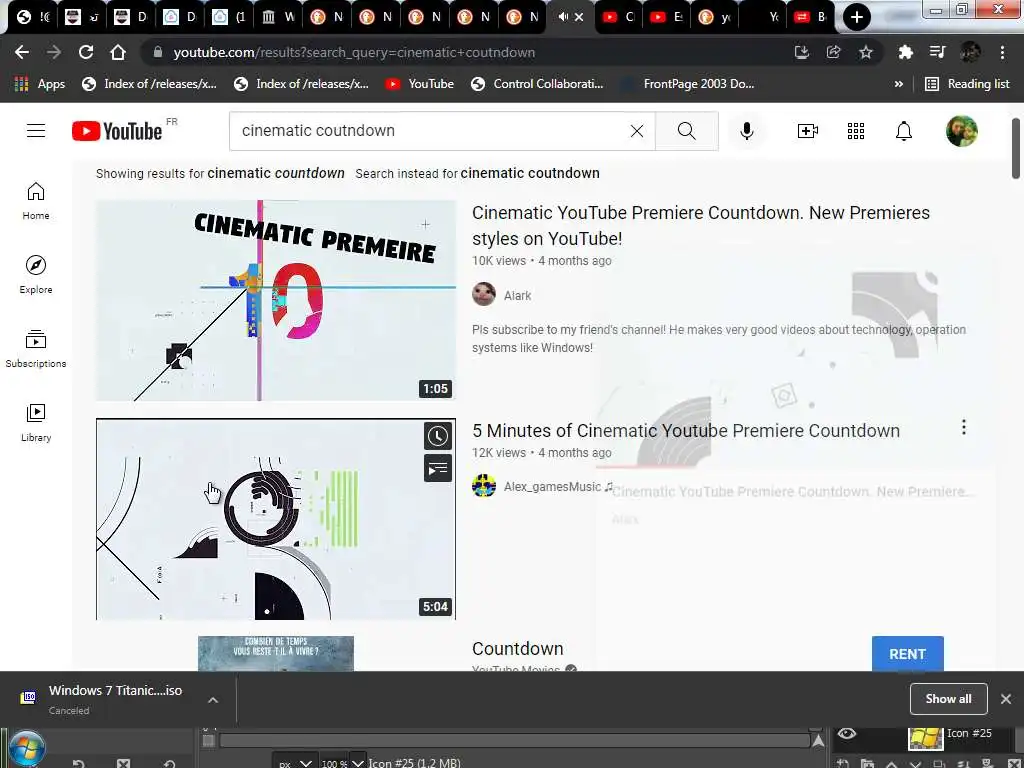Go back with the browser back arrow
The image size is (1024, 768).
coord(22,52)
